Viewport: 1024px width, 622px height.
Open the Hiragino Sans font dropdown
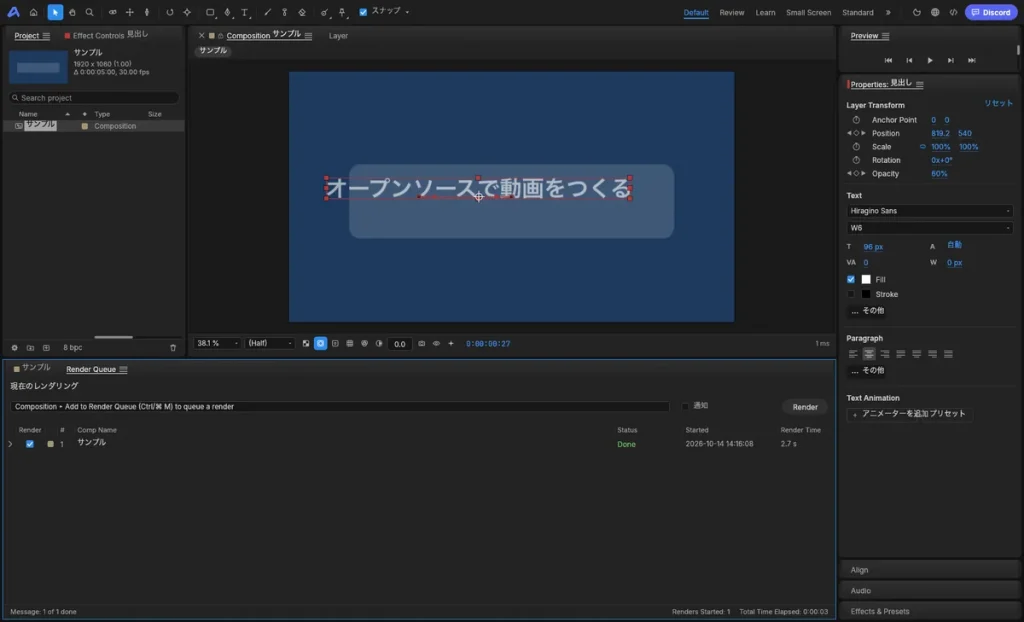[929, 211]
